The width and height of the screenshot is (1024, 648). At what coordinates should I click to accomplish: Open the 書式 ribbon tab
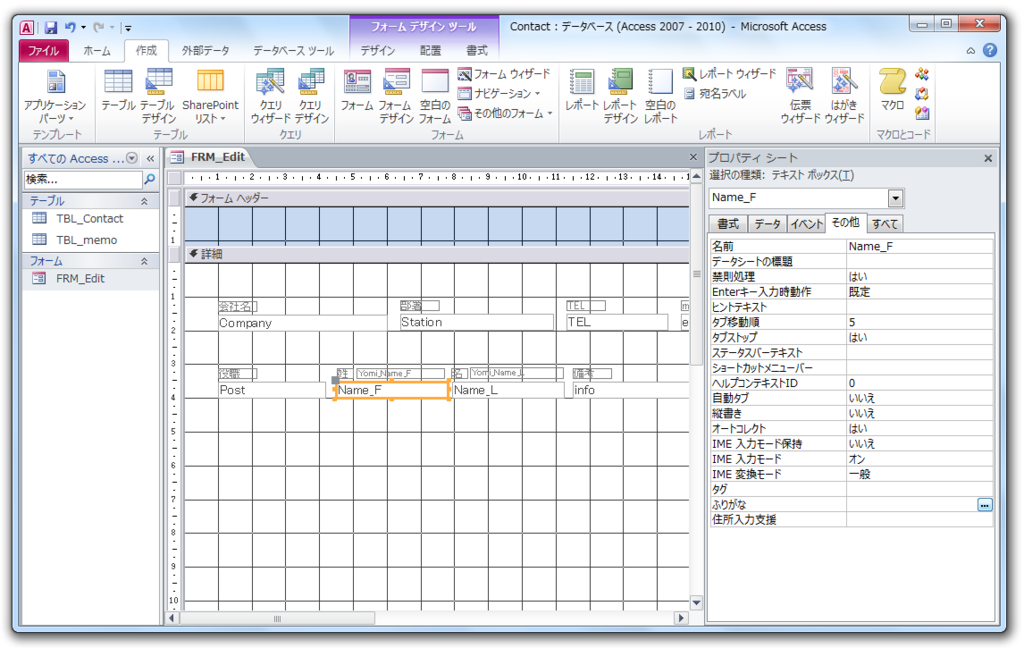(477, 50)
